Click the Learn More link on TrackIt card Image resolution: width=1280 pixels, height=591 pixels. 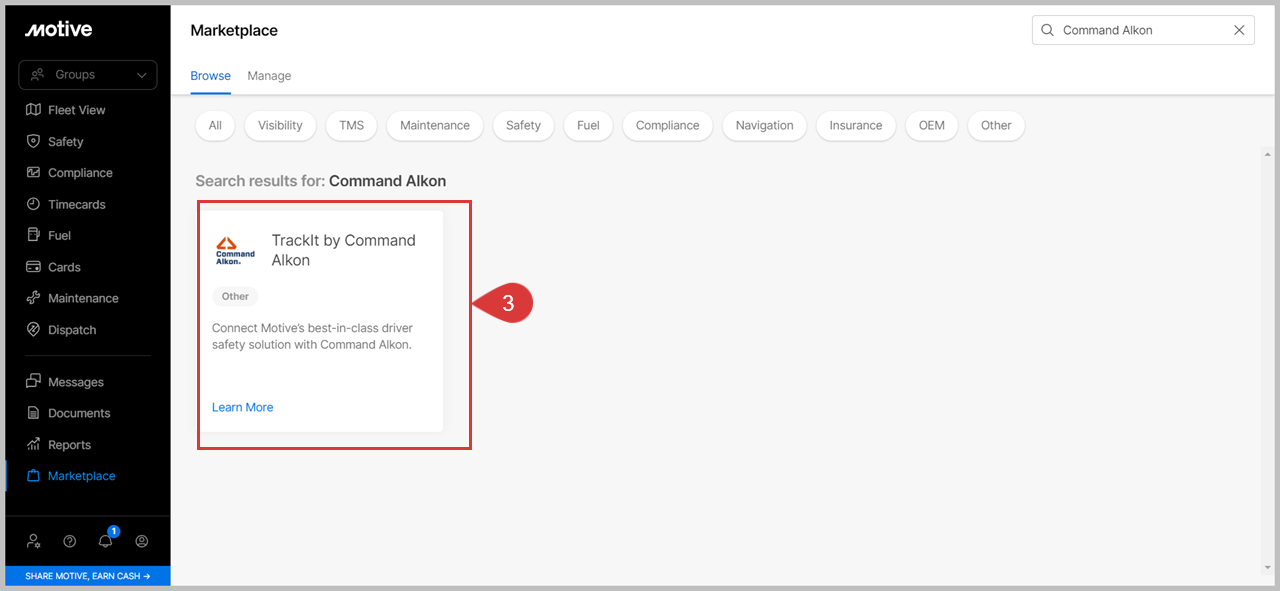click(243, 407)
